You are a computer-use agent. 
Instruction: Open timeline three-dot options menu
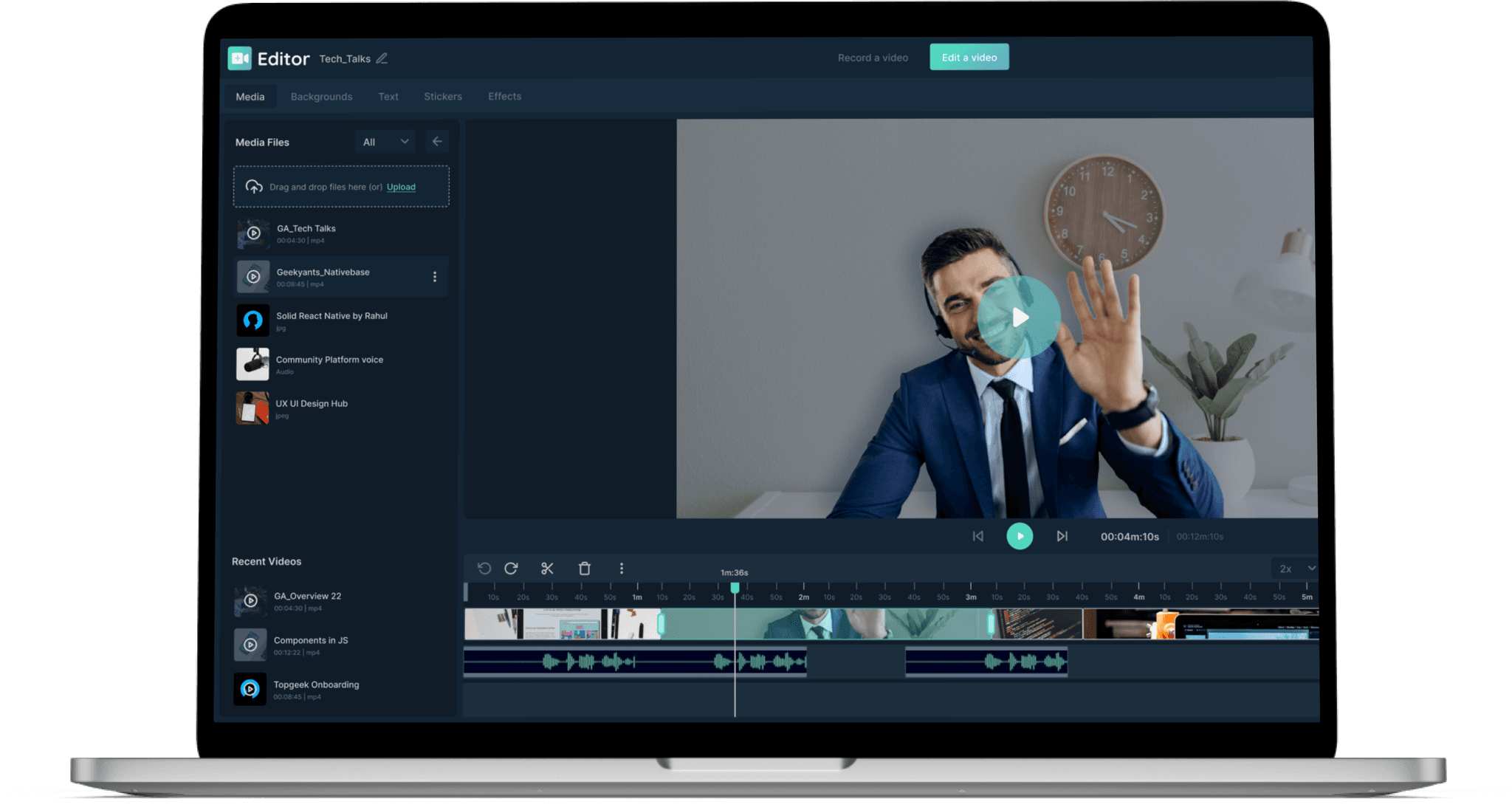(x=621, y=568)
